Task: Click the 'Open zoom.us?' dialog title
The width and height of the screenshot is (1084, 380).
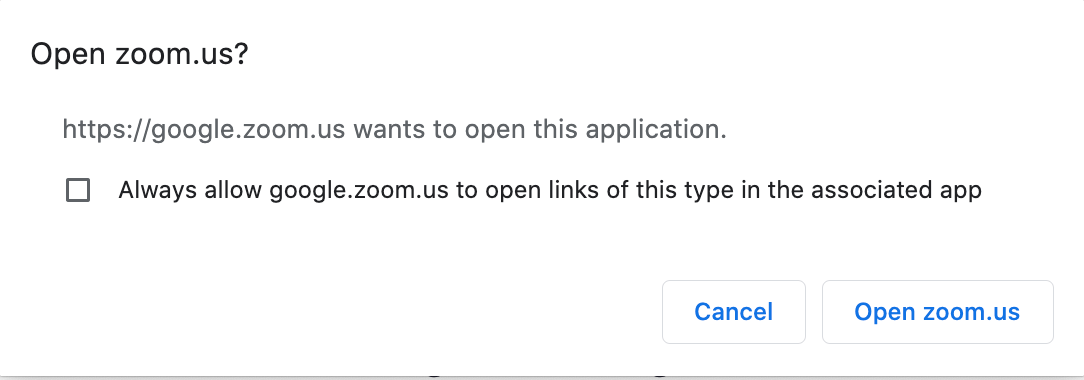Action: (139, 54)
